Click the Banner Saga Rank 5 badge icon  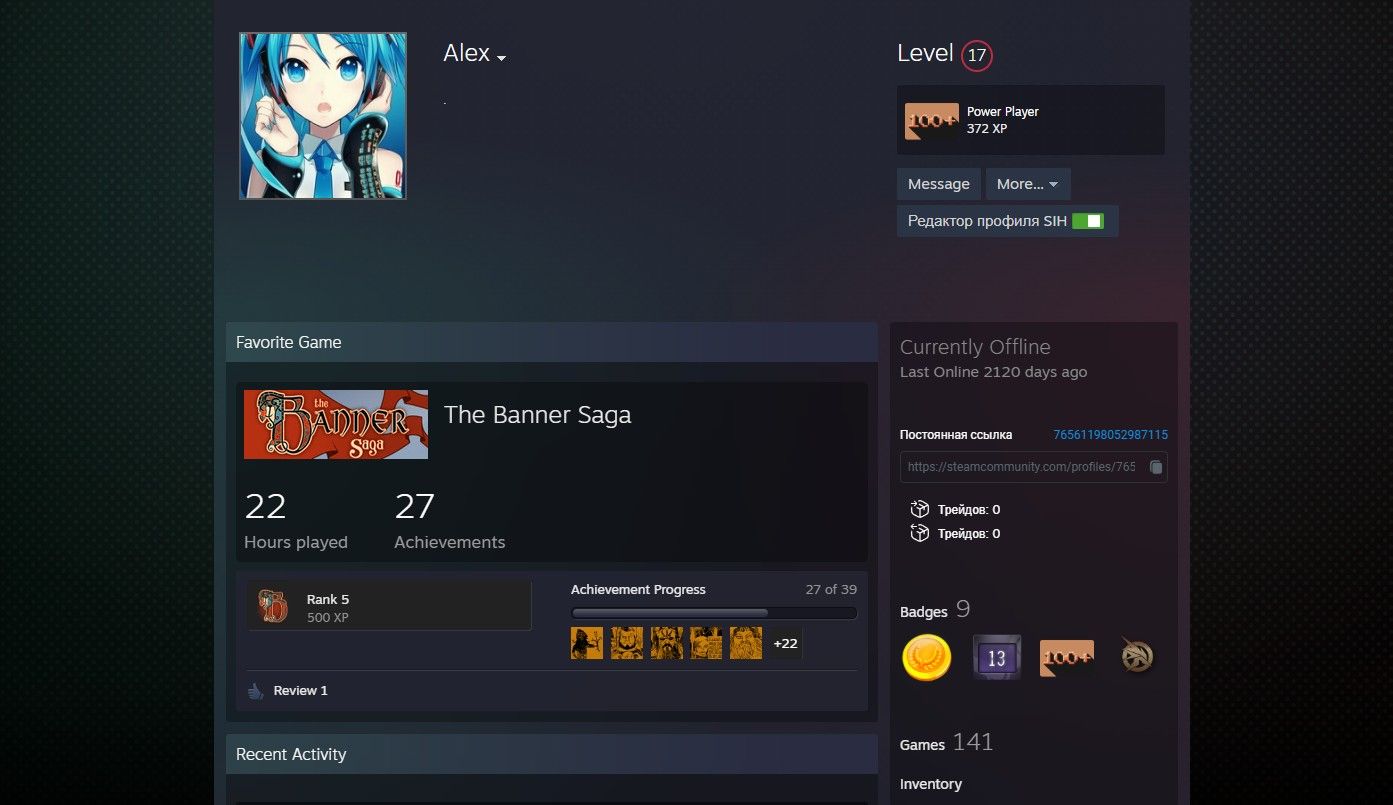pos(273,607)
